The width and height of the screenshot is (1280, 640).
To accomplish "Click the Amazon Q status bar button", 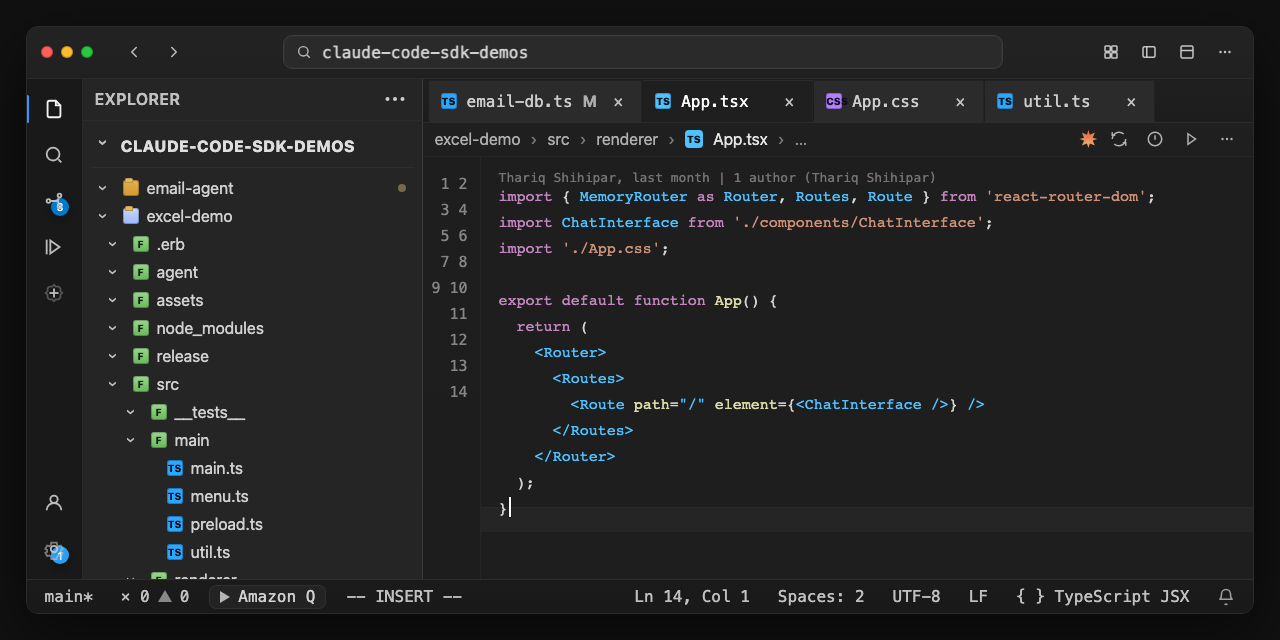I will 266,597.
